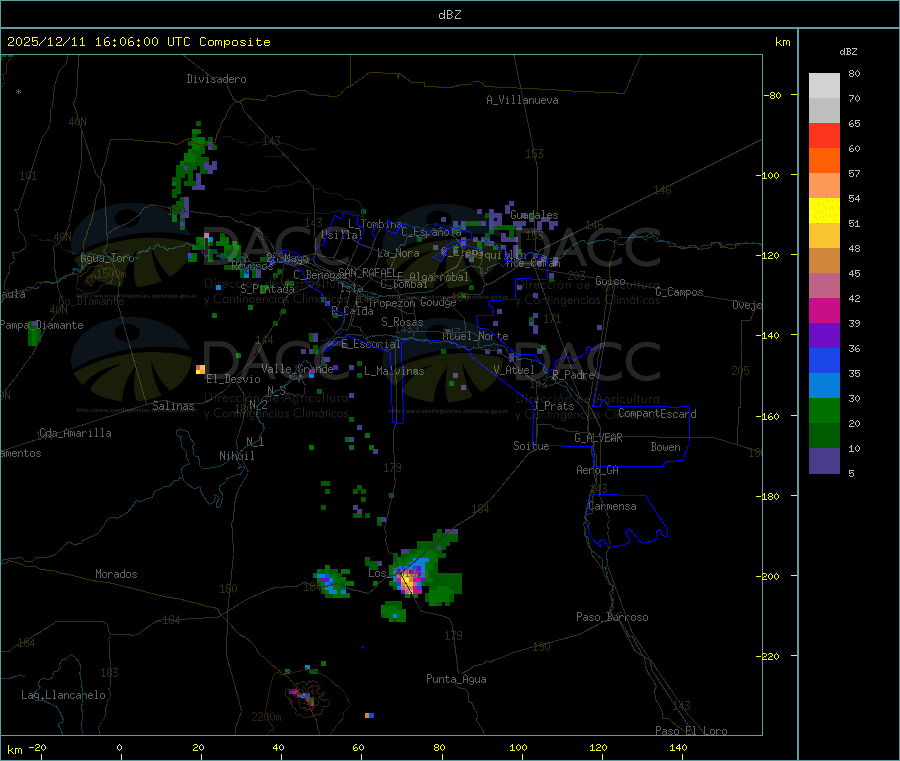Click the E_Escorial label
Screen dimensions: 900x761
(x=371, y=344)
